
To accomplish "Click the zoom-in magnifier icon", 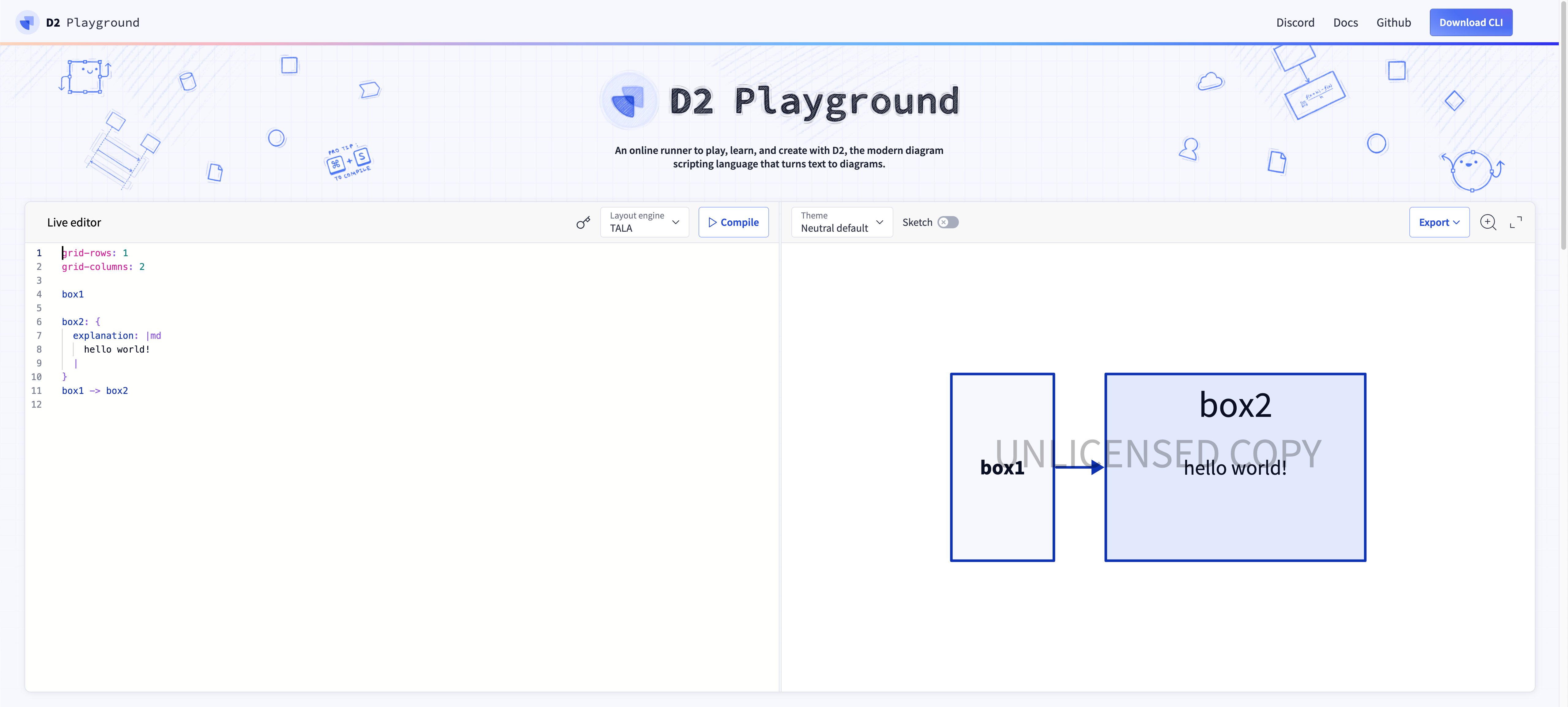I will coord(1488,223).
